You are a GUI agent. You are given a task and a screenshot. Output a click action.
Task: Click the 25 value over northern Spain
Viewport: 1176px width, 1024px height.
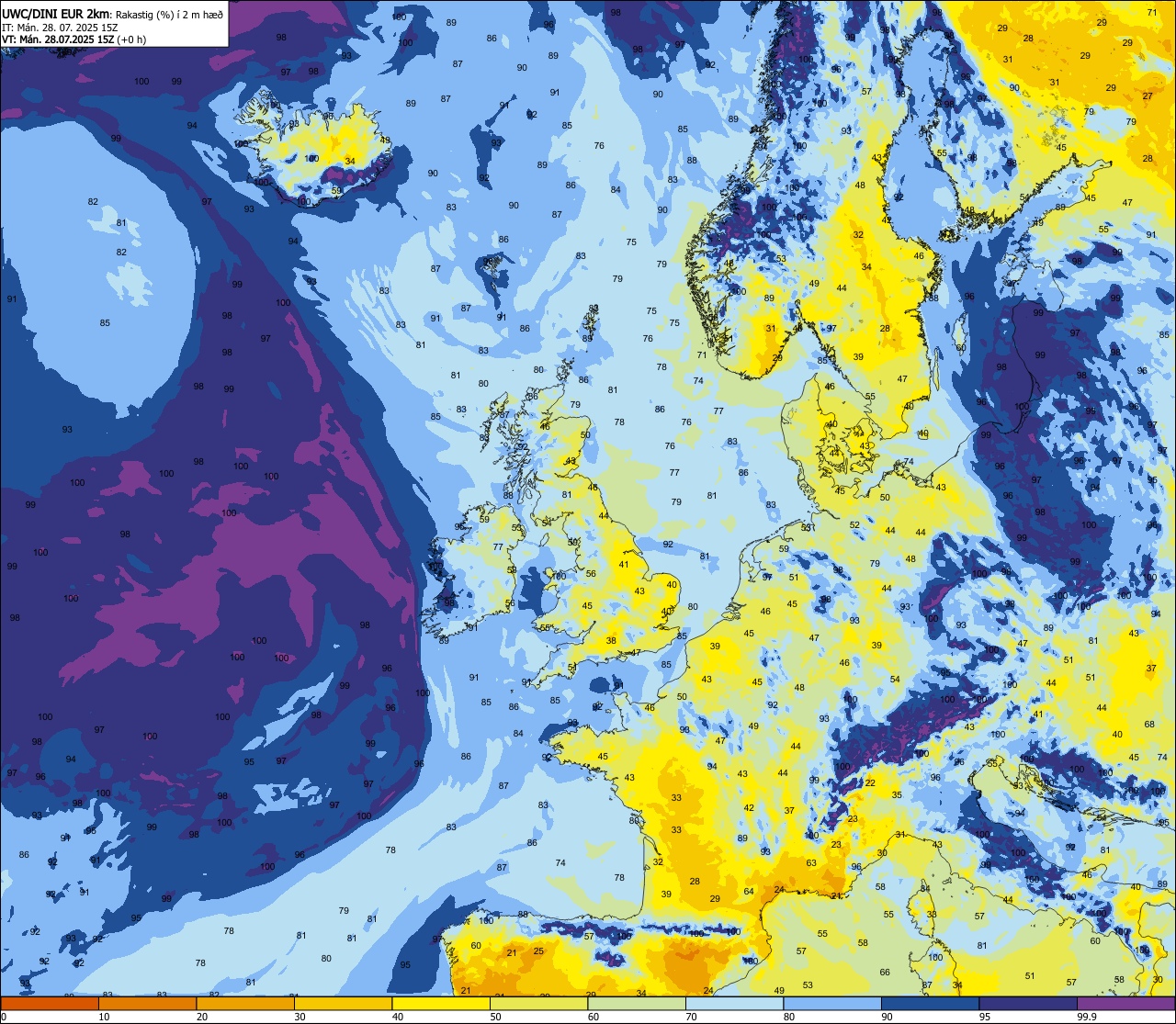[x=538, y=951]
